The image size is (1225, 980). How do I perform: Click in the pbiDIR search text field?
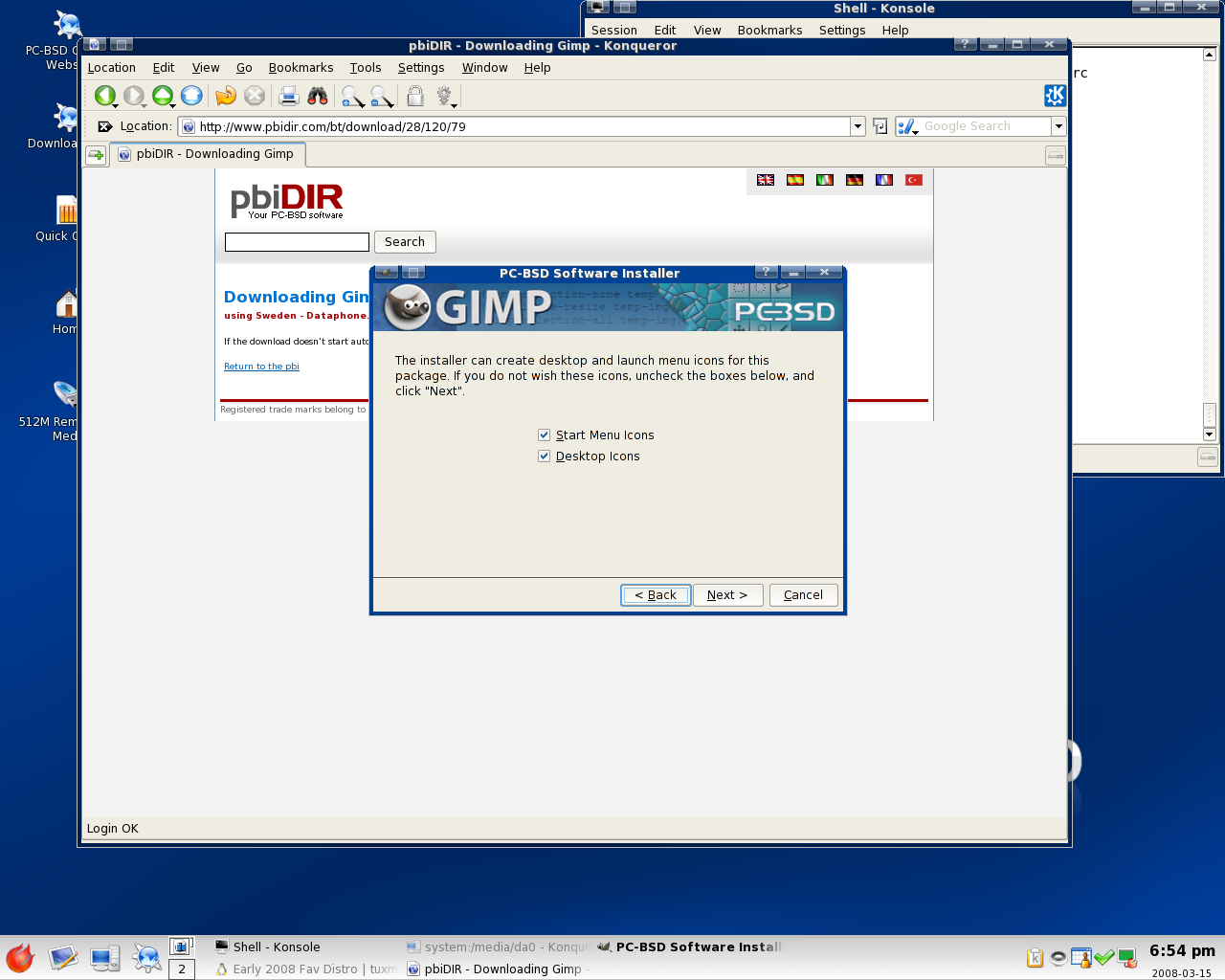(297, 242)
